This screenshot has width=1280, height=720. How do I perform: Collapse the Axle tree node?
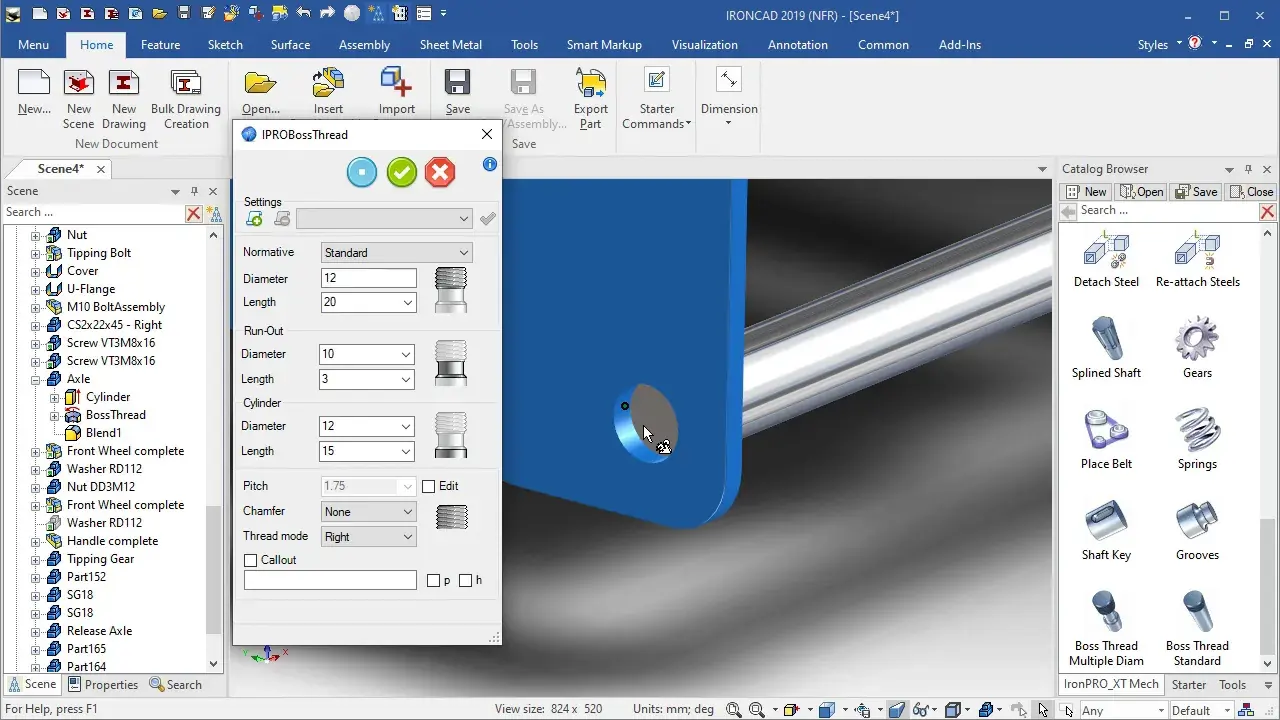click(x=36, y=379)
